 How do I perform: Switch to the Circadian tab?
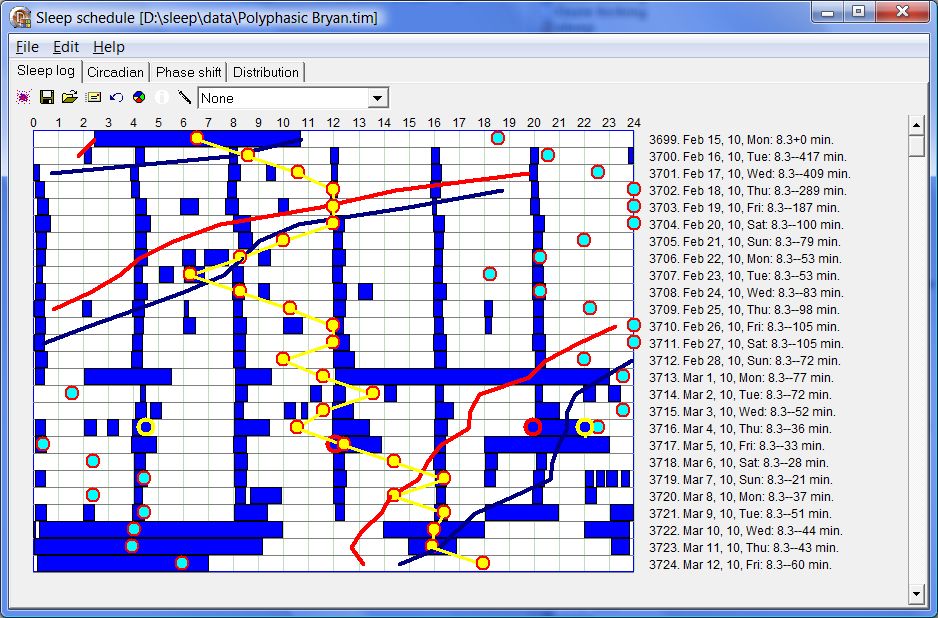click(115, 72)
